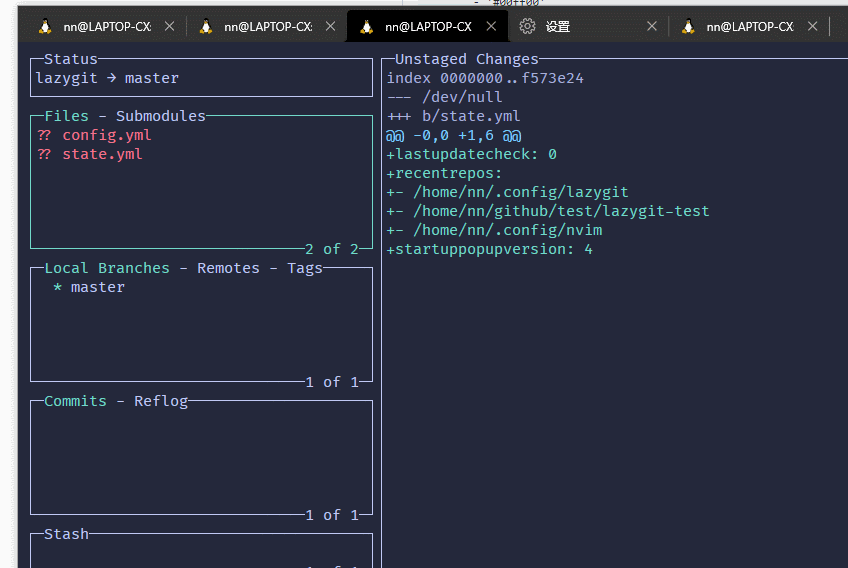Click the Linux penguin icon on the first tab
The height and width of the screenshot is (568, 848).
45,26
